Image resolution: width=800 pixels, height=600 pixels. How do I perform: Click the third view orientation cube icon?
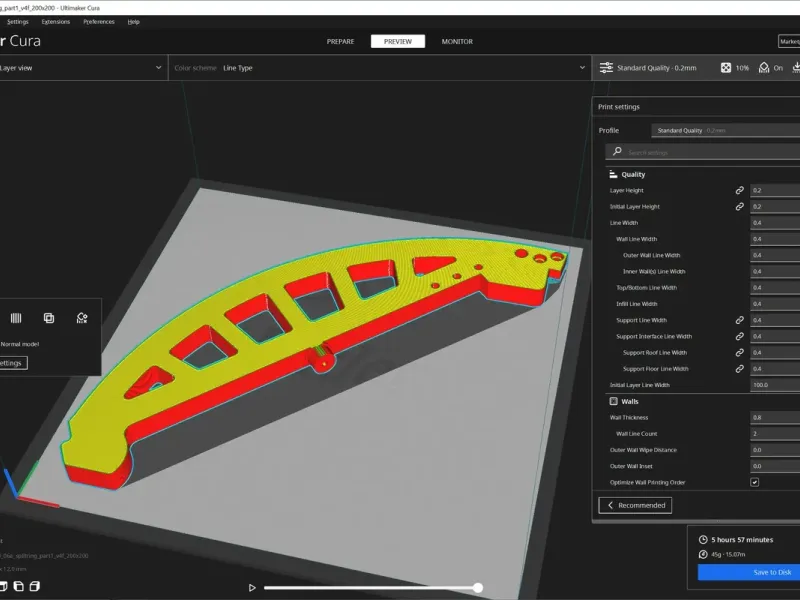35,586
